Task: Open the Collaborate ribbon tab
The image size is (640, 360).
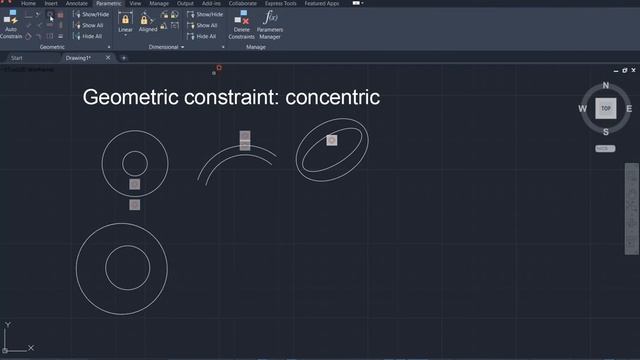Action: (242, 3)
